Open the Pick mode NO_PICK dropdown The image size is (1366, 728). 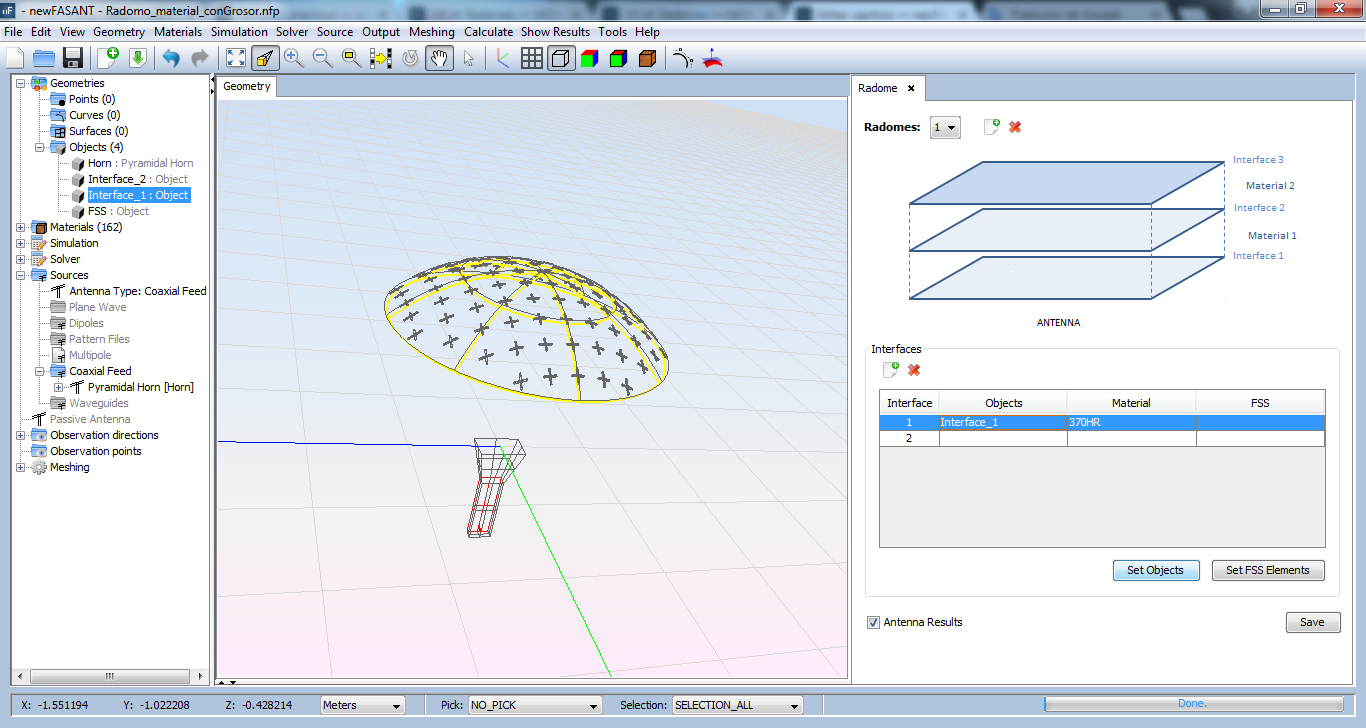point(535,705)
